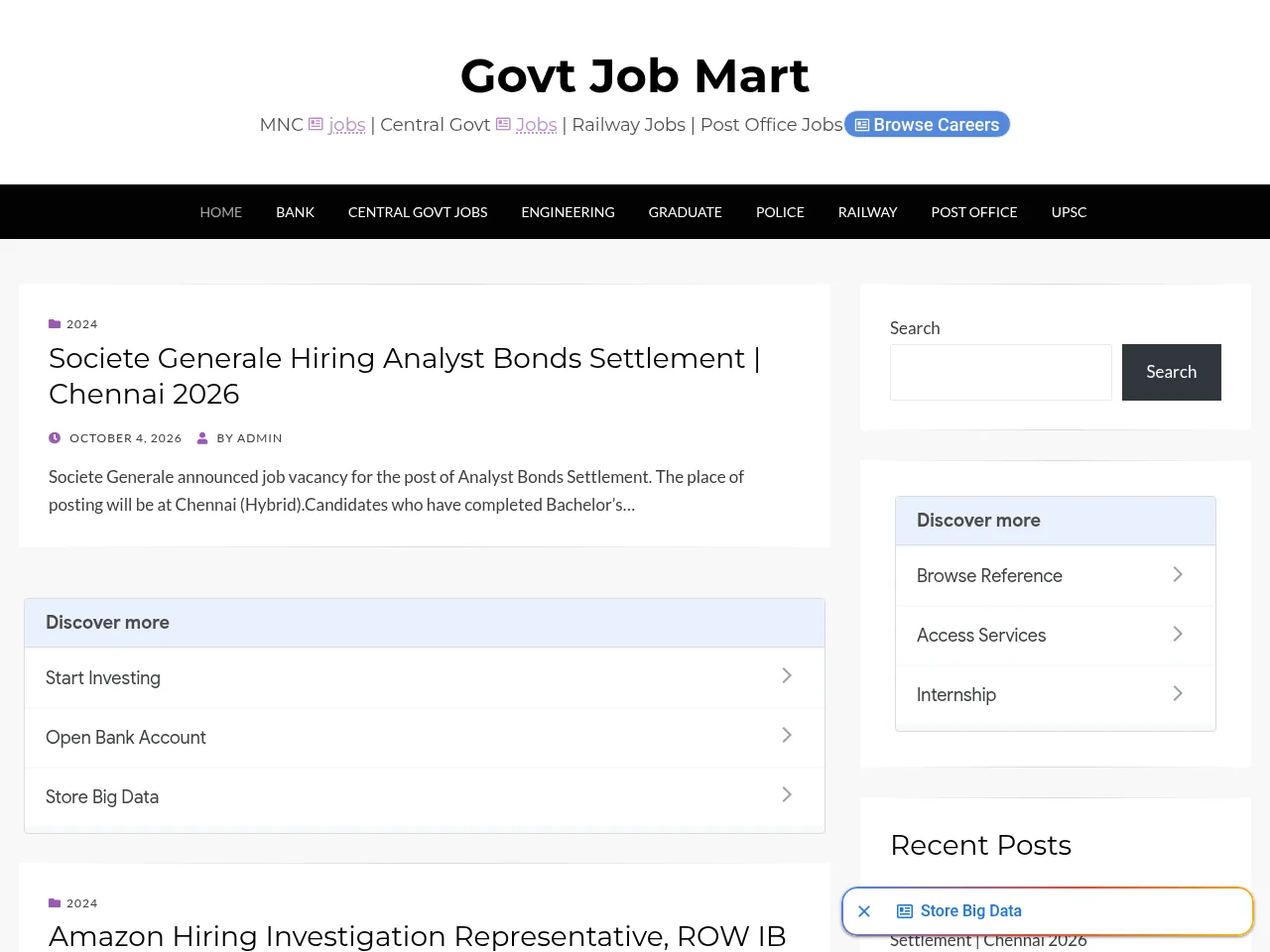Select Browse Reference in sidebar list
This screenshot has width=1270, height=952.
click(989, 576)
